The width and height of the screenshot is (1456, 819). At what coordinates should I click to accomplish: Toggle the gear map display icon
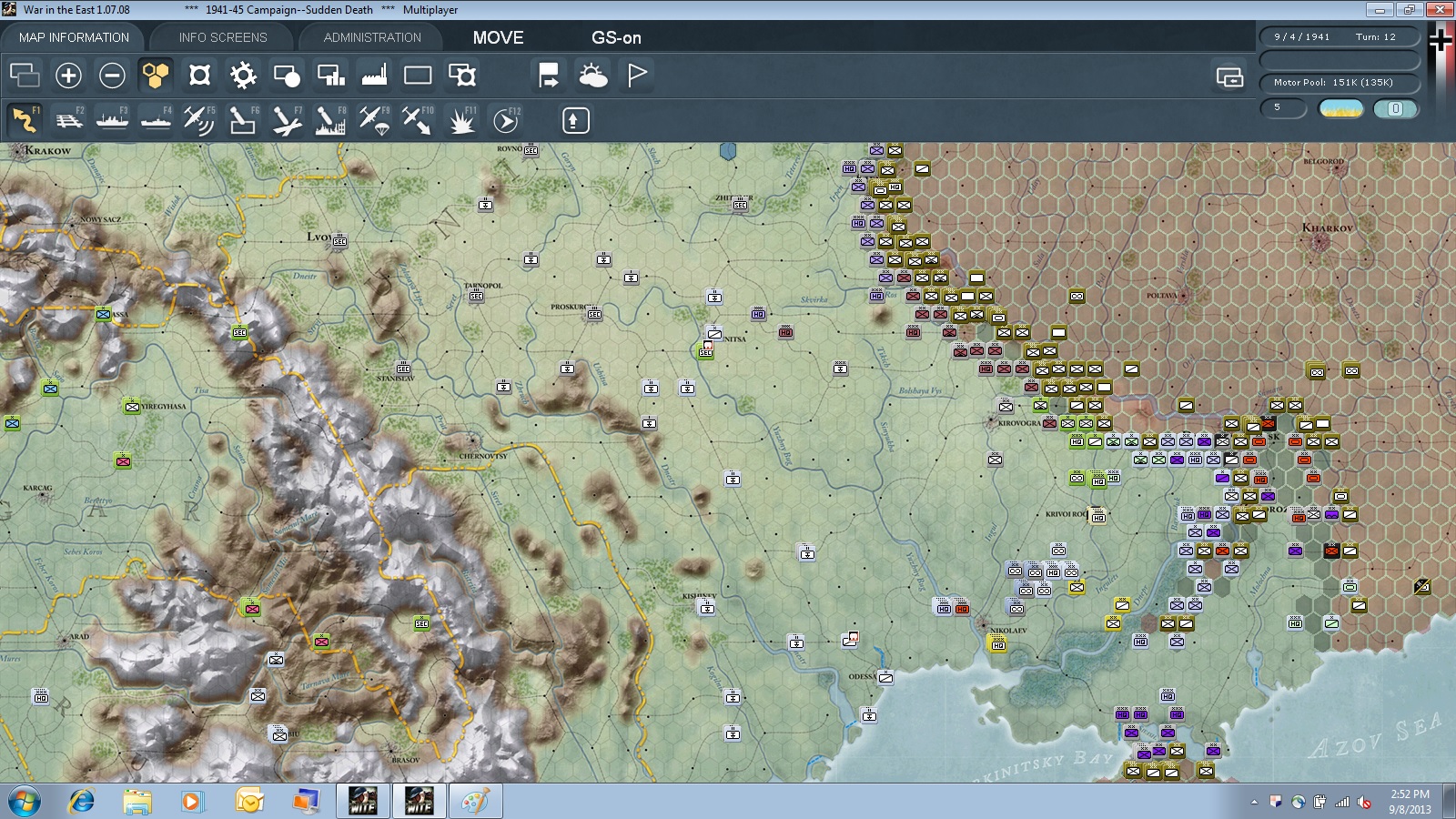pos(243,75)
